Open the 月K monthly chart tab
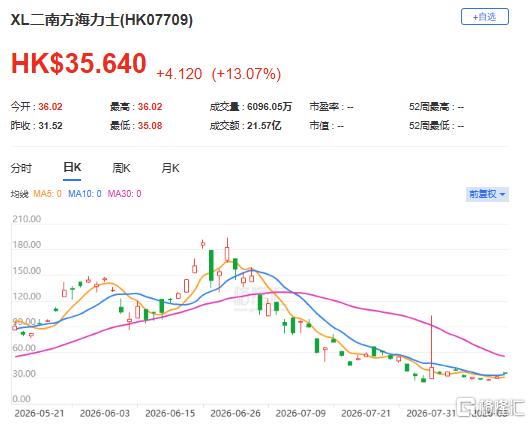 pyautogui.click(x=170, y=168)
